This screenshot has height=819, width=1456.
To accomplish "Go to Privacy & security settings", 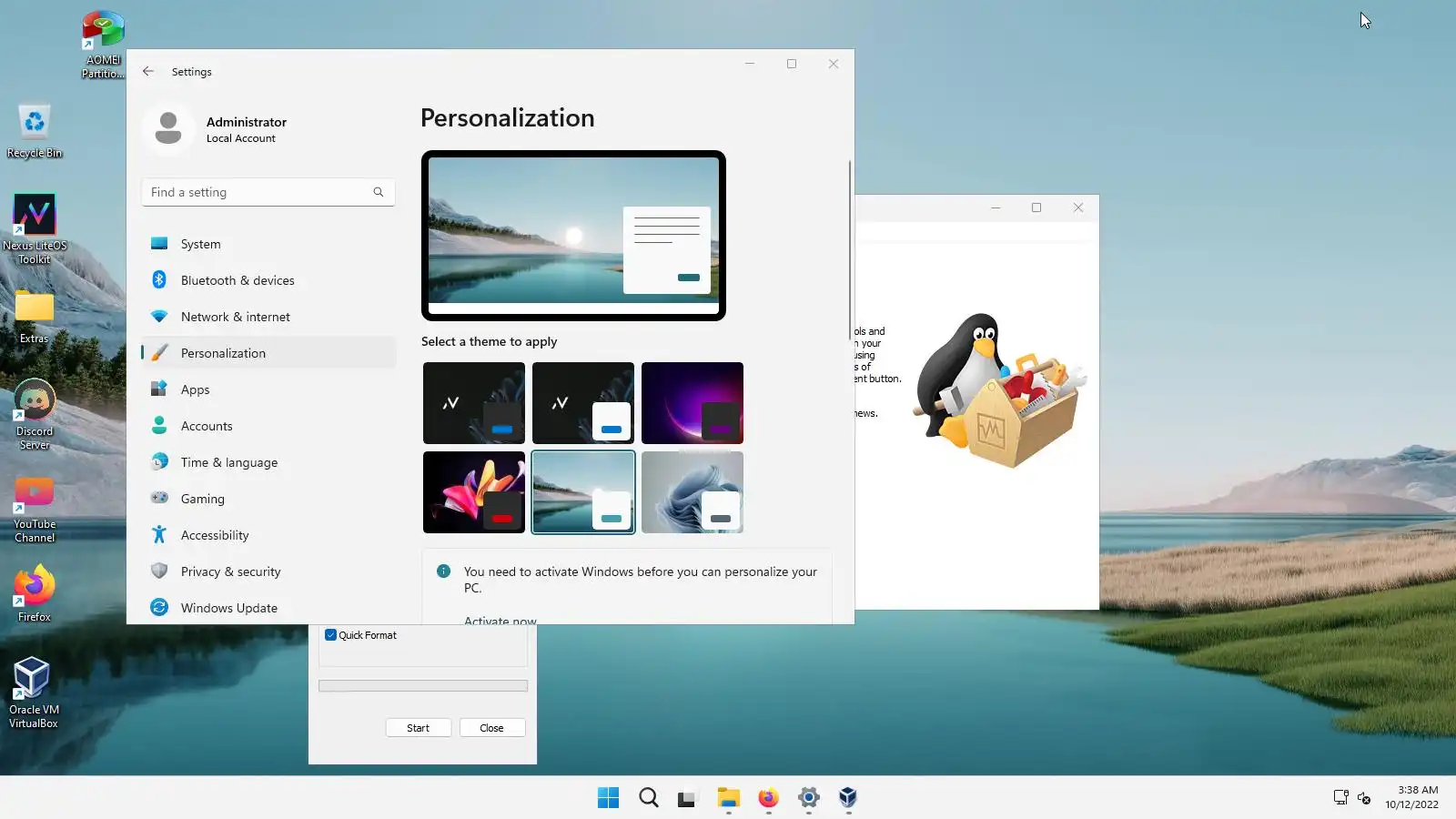I will tap(268, 571).
